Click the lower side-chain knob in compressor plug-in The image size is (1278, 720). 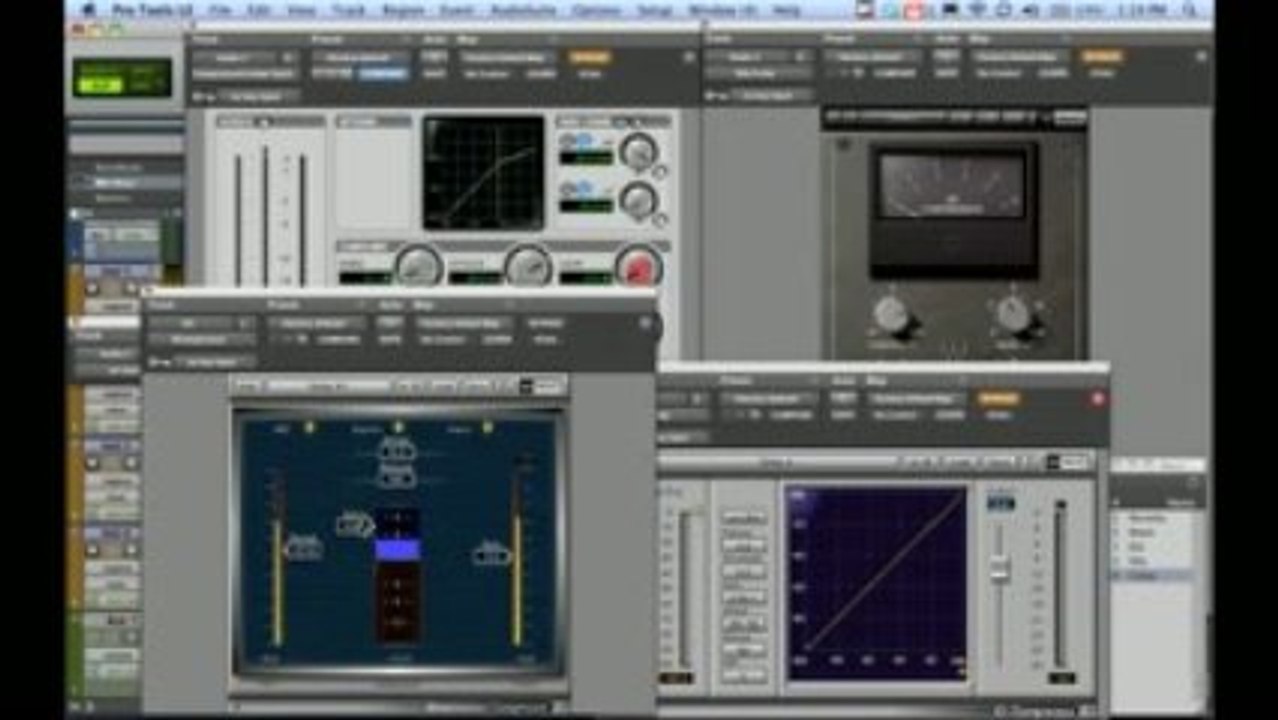[x=637, y=199]
